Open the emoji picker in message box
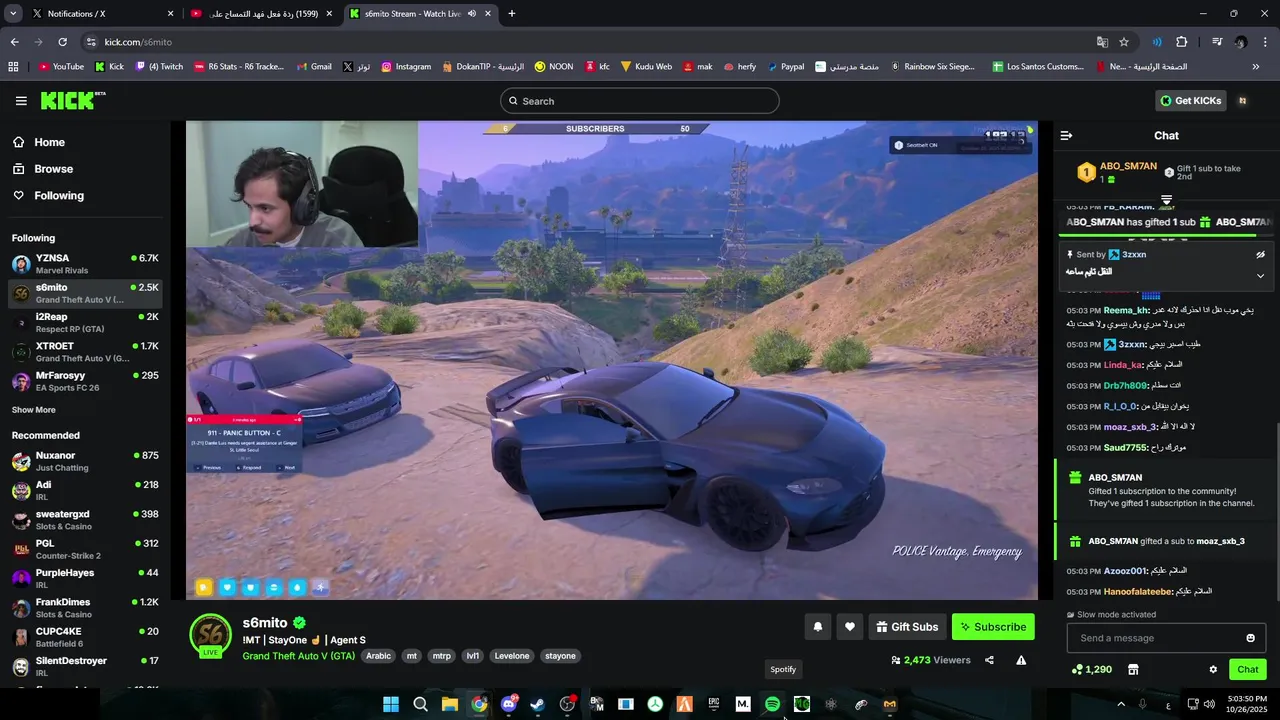The image size is (1280, 720). coord(1250,638)
